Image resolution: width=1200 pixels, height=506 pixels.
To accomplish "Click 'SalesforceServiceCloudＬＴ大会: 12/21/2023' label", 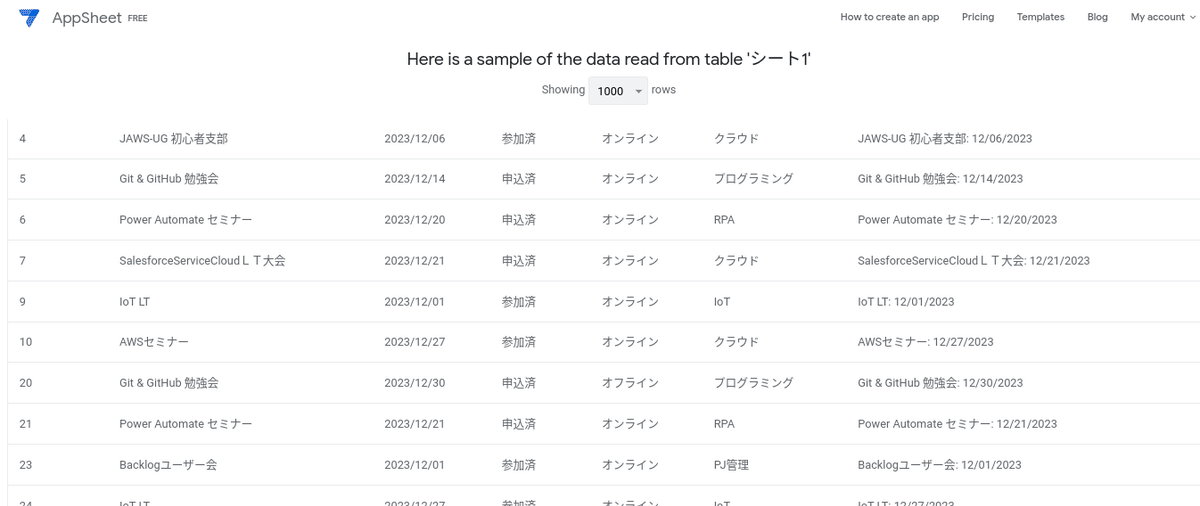I will [974, 261].
